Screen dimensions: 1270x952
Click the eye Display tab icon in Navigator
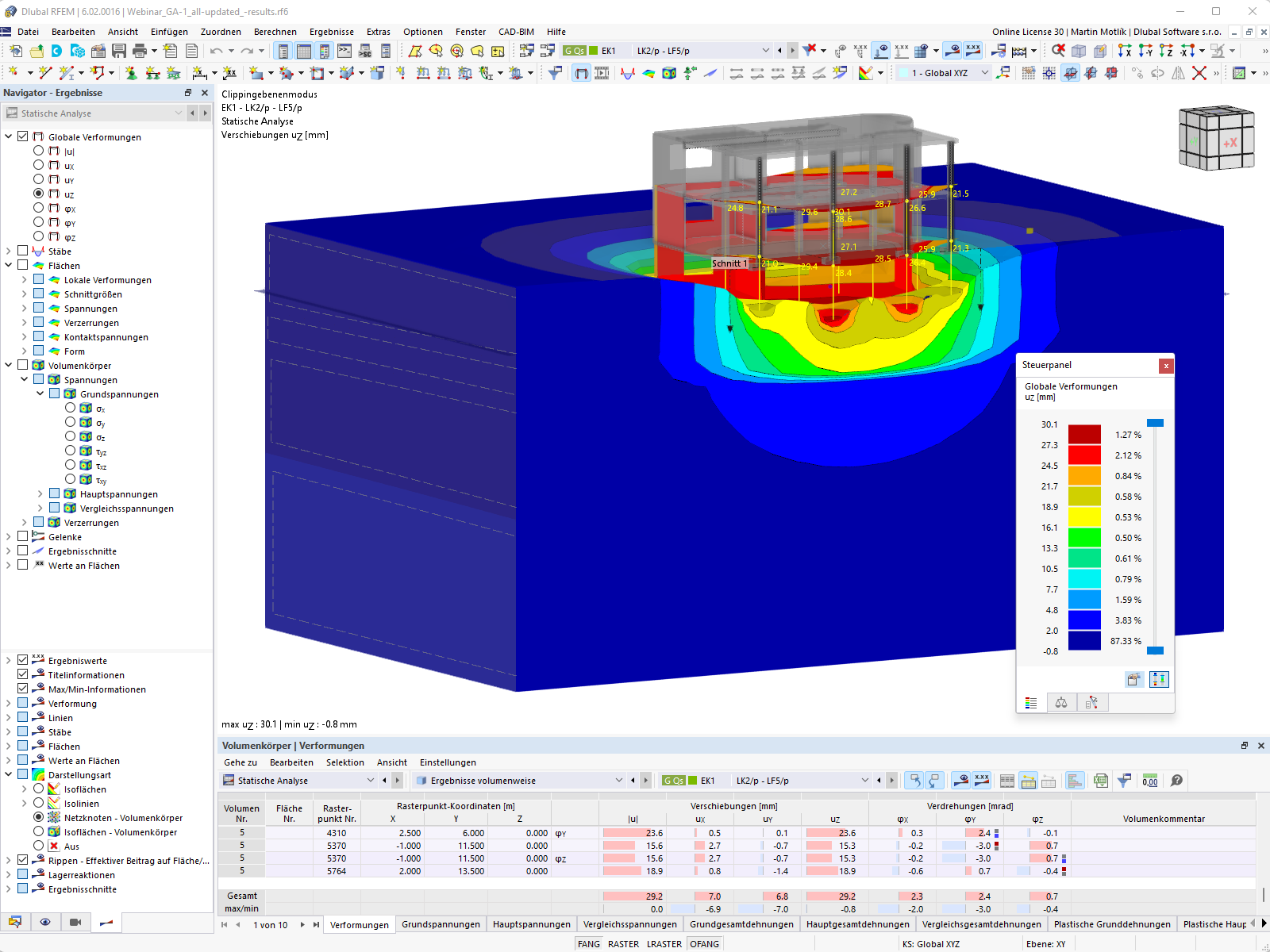pyautogui.click(x=45, y=922)
